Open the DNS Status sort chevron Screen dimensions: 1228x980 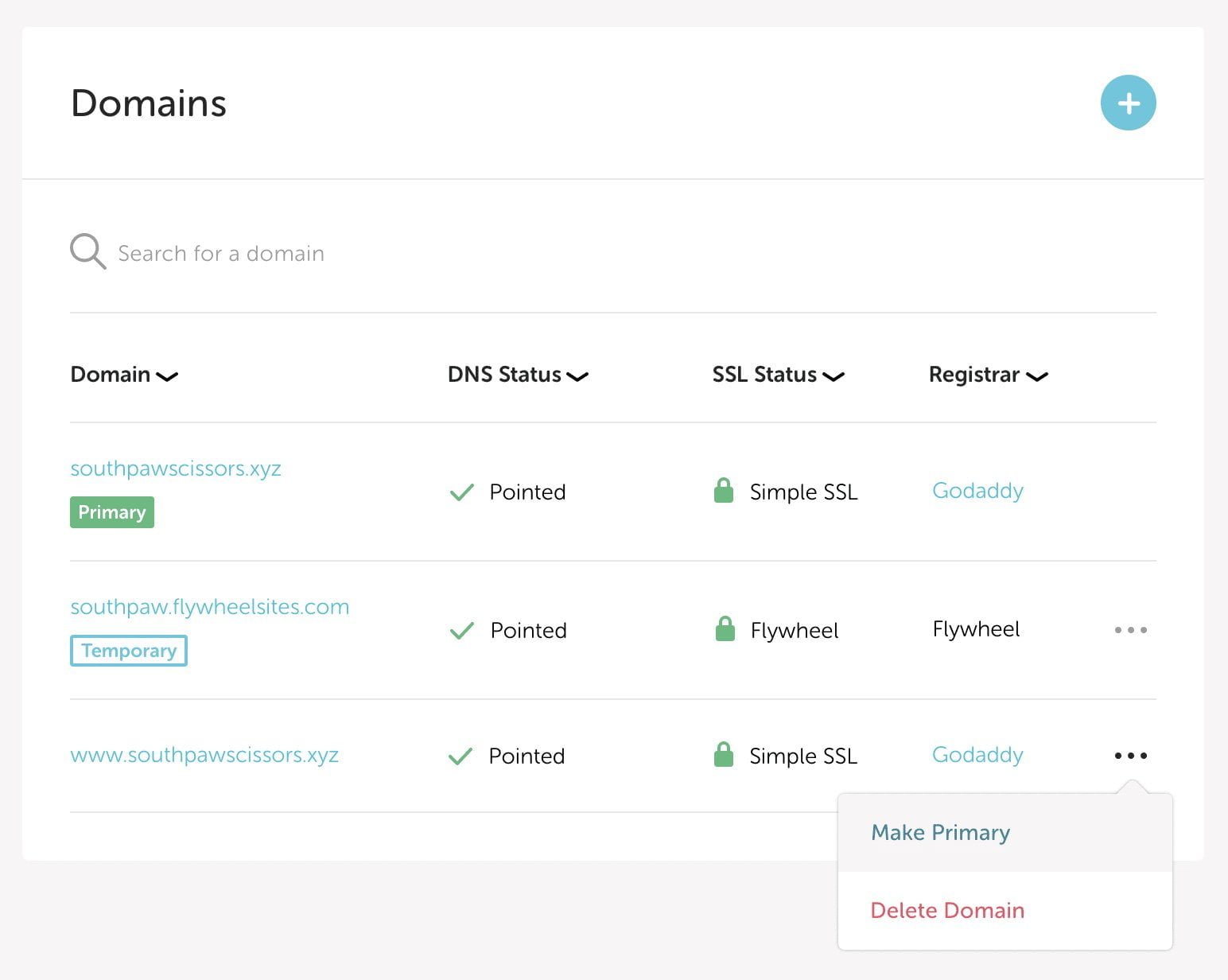pyautogui.click(x=578, y=378)
